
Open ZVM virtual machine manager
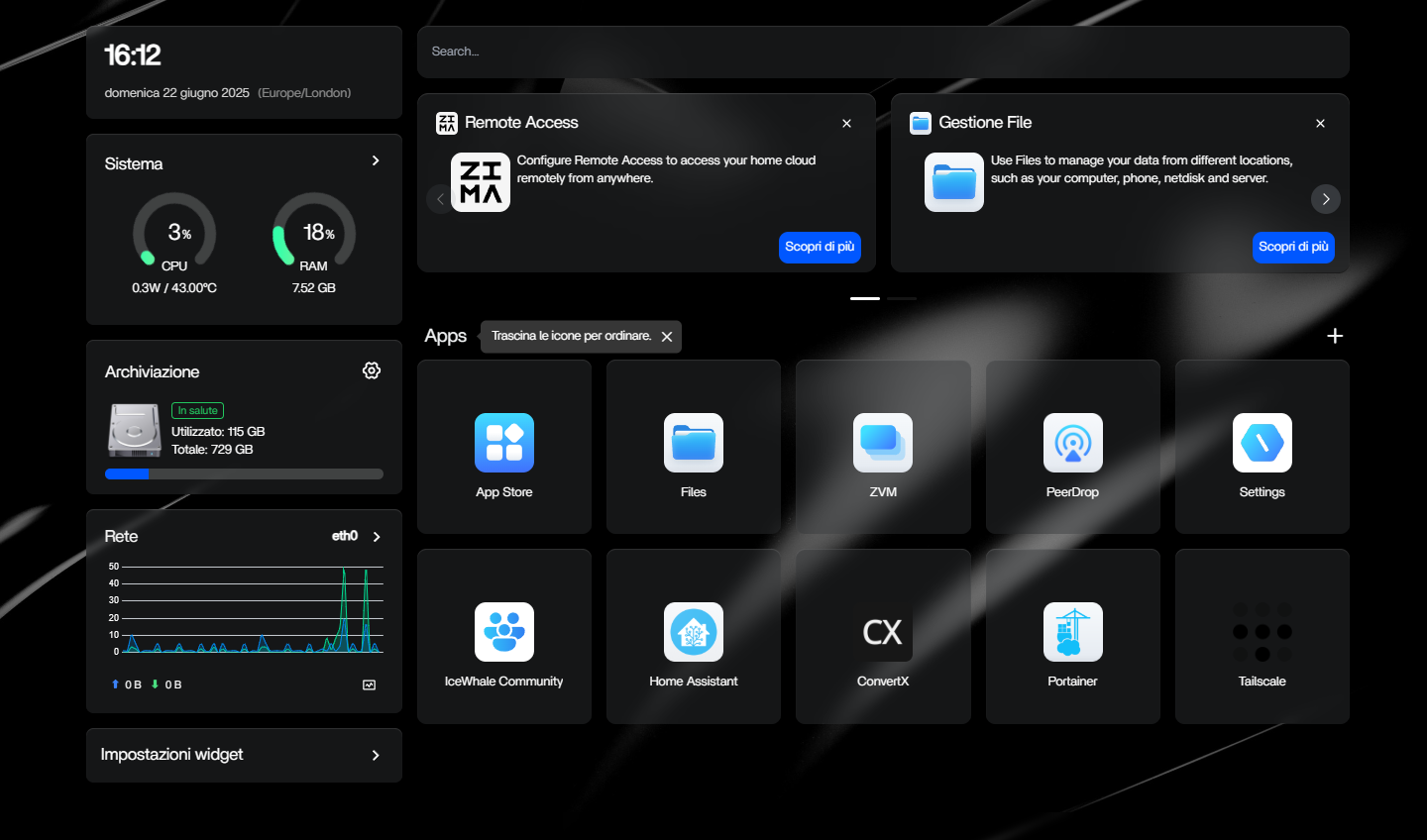882,446
